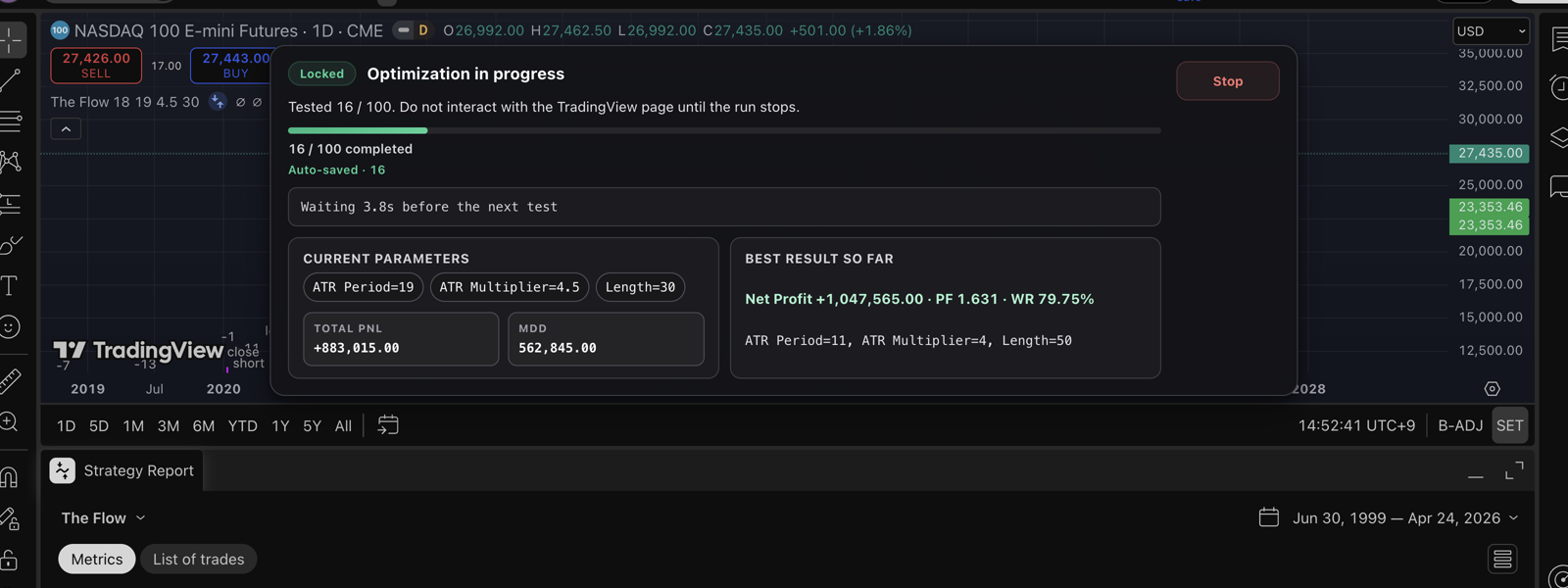1568x588 pixels.
Task: Click the ATR Period=19 parameter chip
Action: (x=364, y=287)
